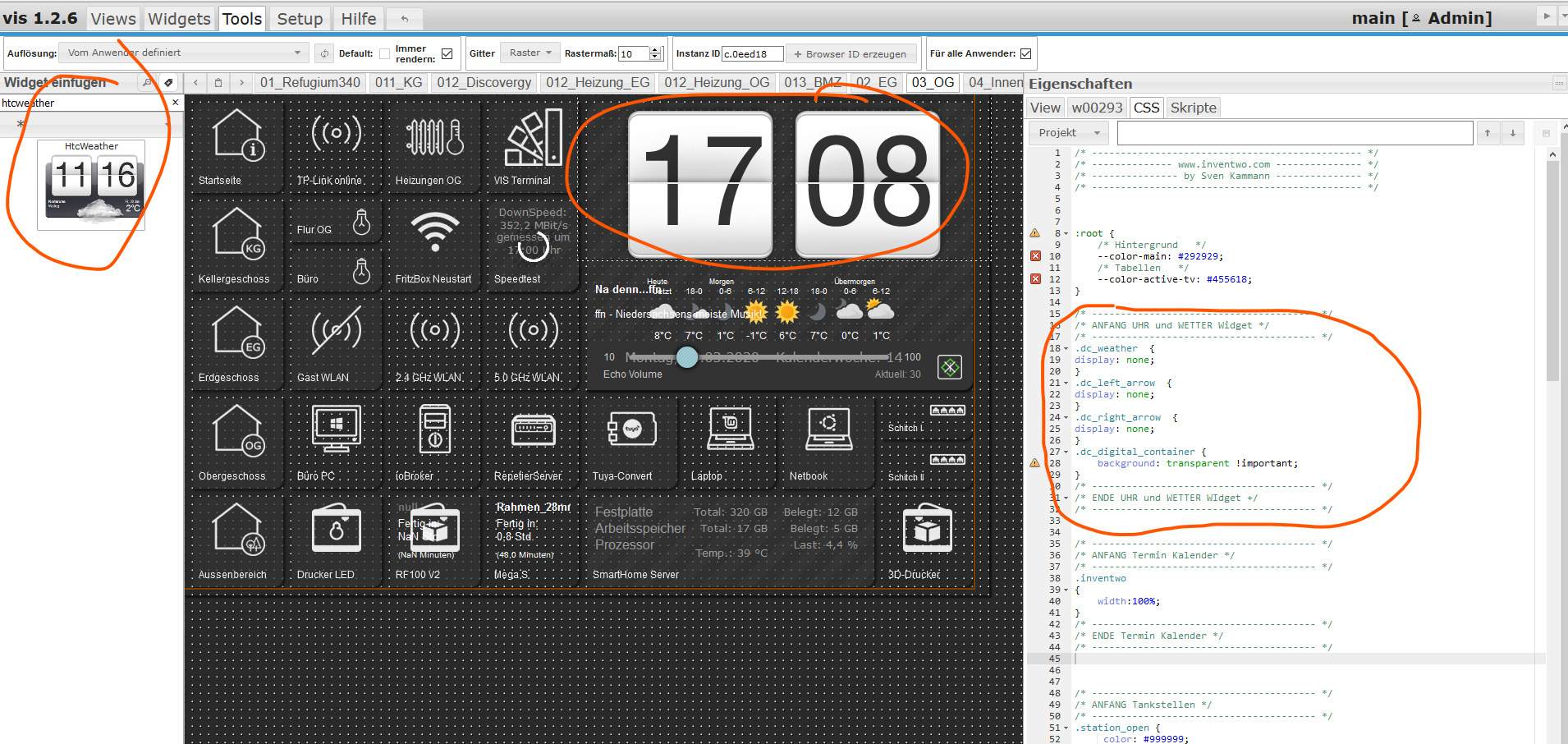Screen dimensions: 1568x744
Task: Click the Tuya-Convert plug icon
Action: click(631, 429)
